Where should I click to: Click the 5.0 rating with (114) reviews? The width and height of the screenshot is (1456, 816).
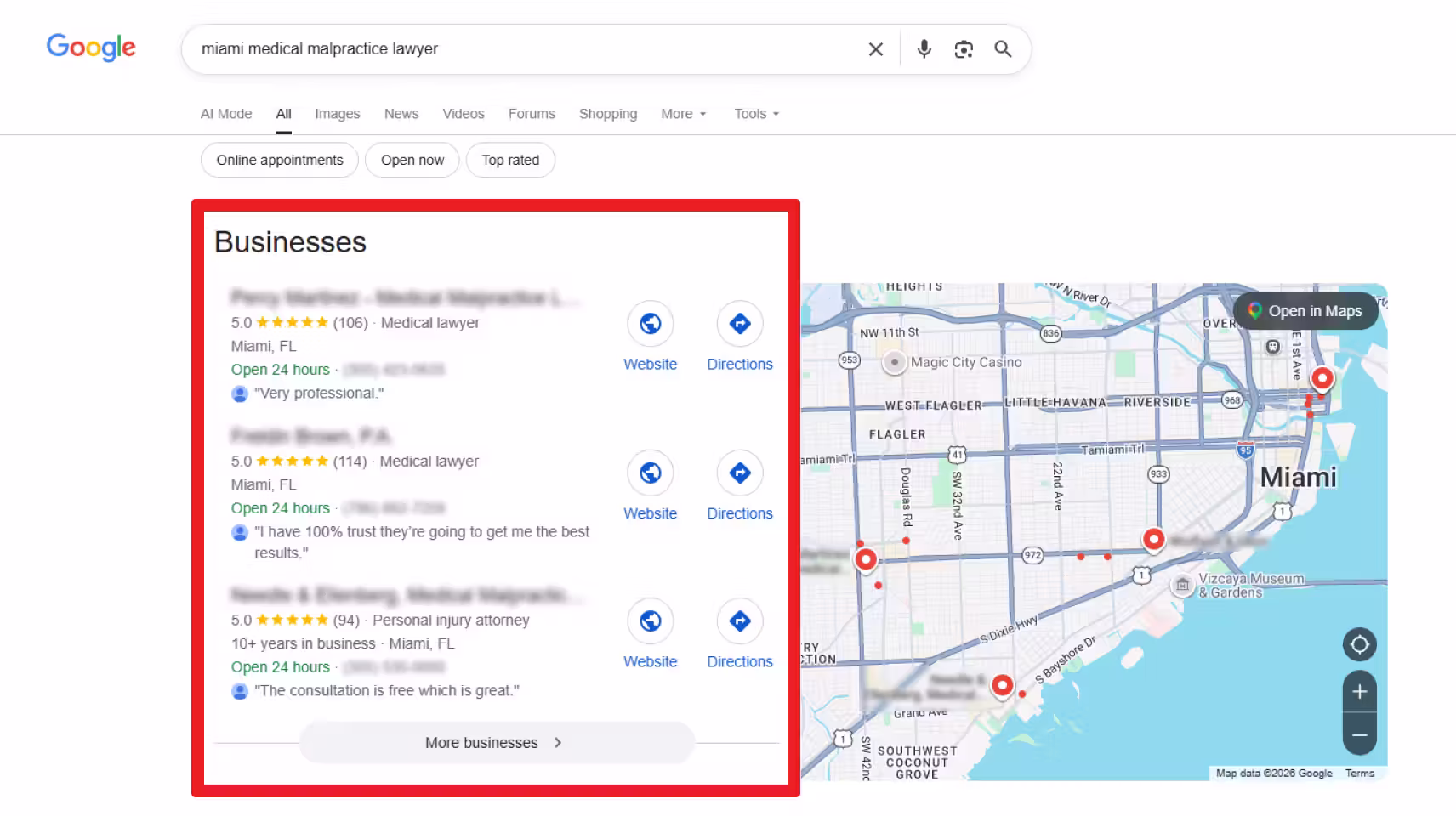tap(299, 461)
